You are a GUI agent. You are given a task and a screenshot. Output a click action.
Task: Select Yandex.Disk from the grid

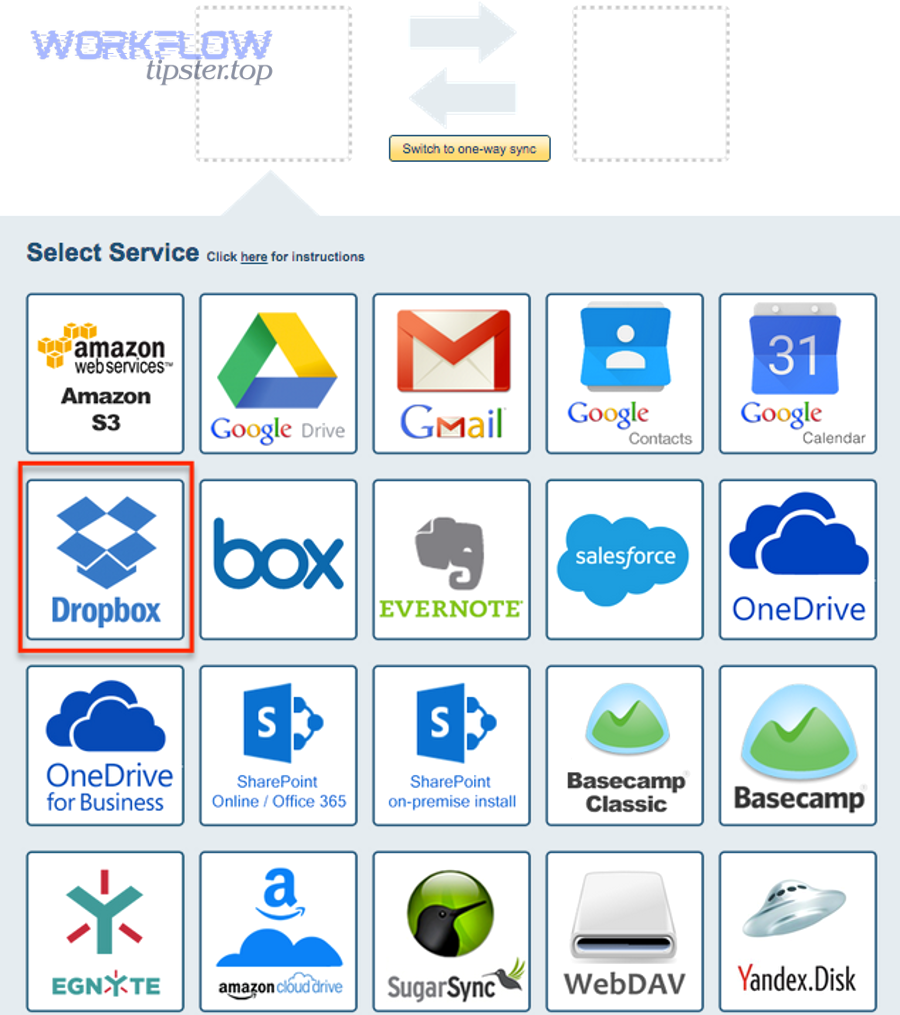(797, 930)
